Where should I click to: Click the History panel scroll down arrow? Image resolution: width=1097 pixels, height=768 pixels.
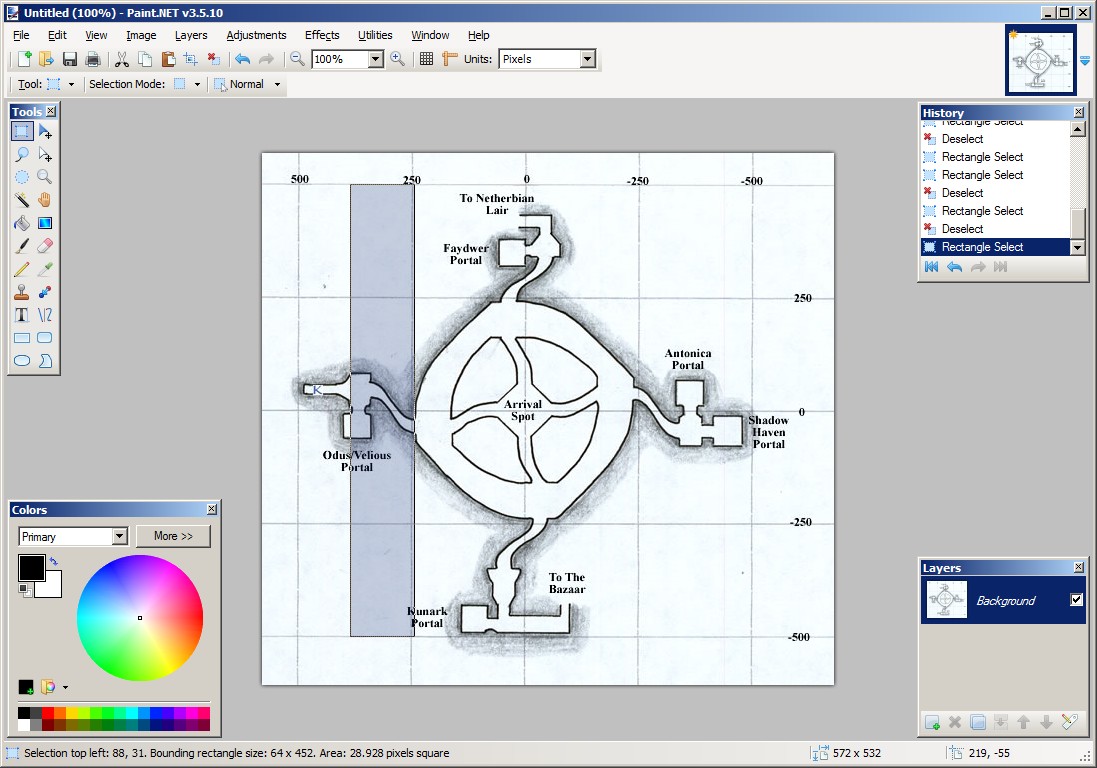pyautogui.click(x=1077, y=248)
